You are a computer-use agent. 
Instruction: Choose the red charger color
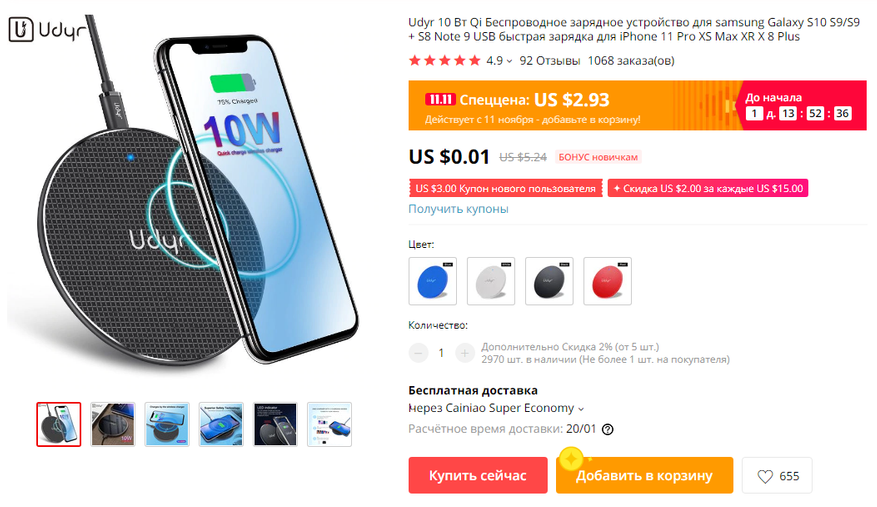click(607, 281)
